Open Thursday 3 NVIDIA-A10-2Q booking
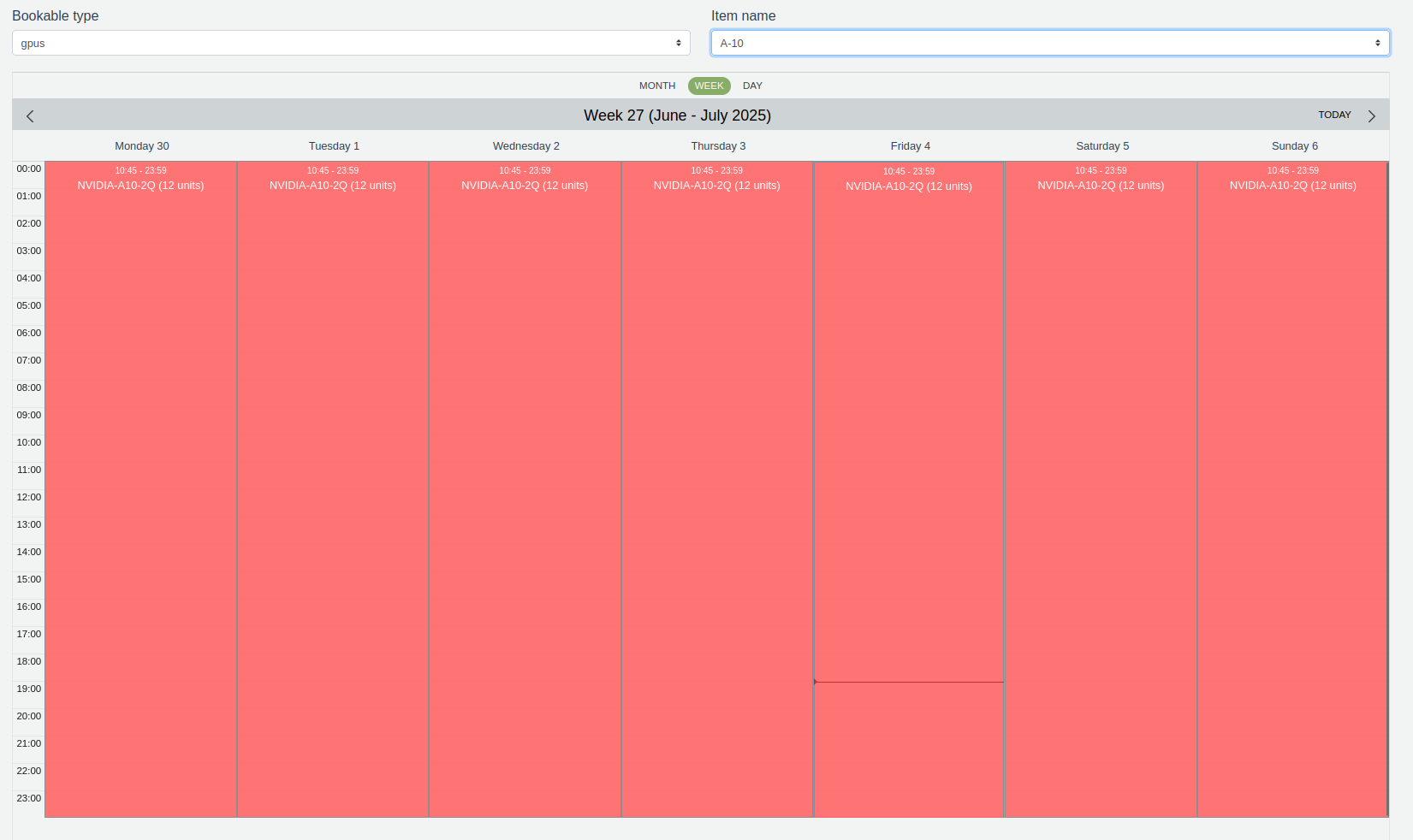 click(716, 186)
